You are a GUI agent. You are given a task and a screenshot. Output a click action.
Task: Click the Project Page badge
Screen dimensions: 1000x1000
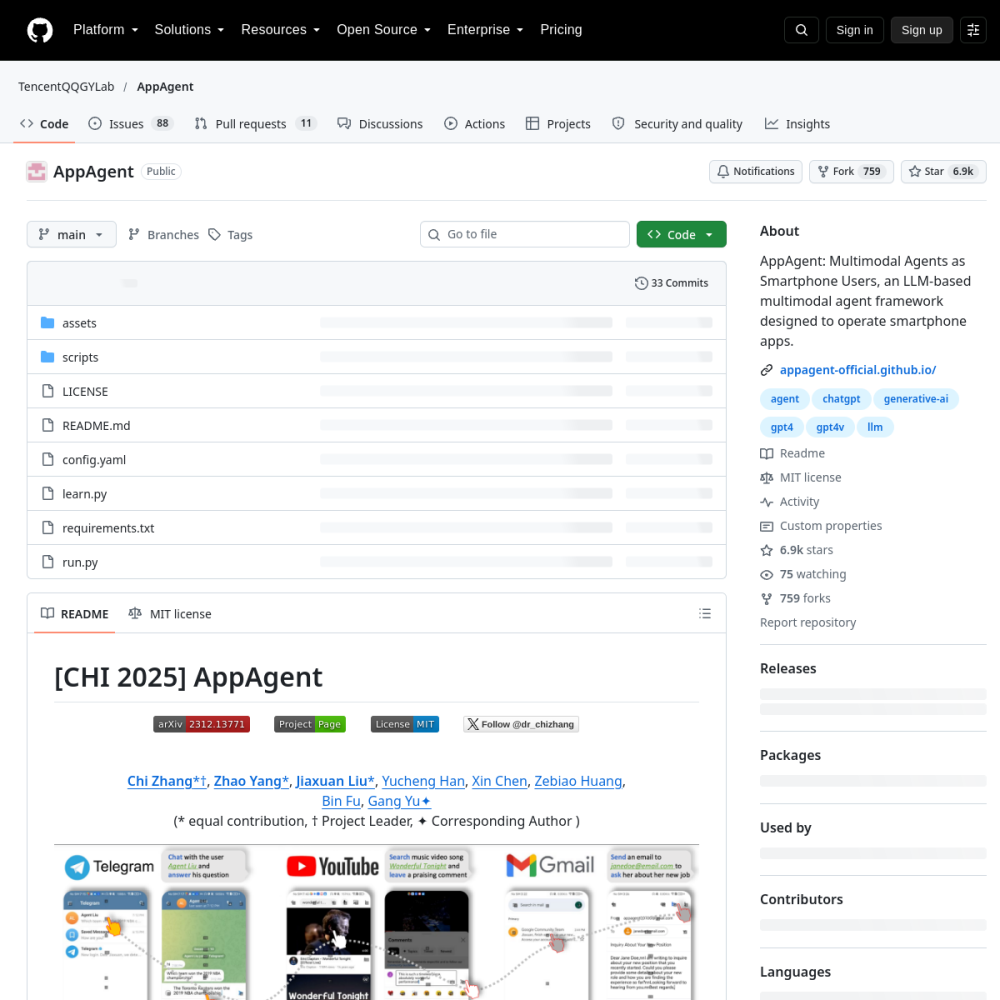310,724
